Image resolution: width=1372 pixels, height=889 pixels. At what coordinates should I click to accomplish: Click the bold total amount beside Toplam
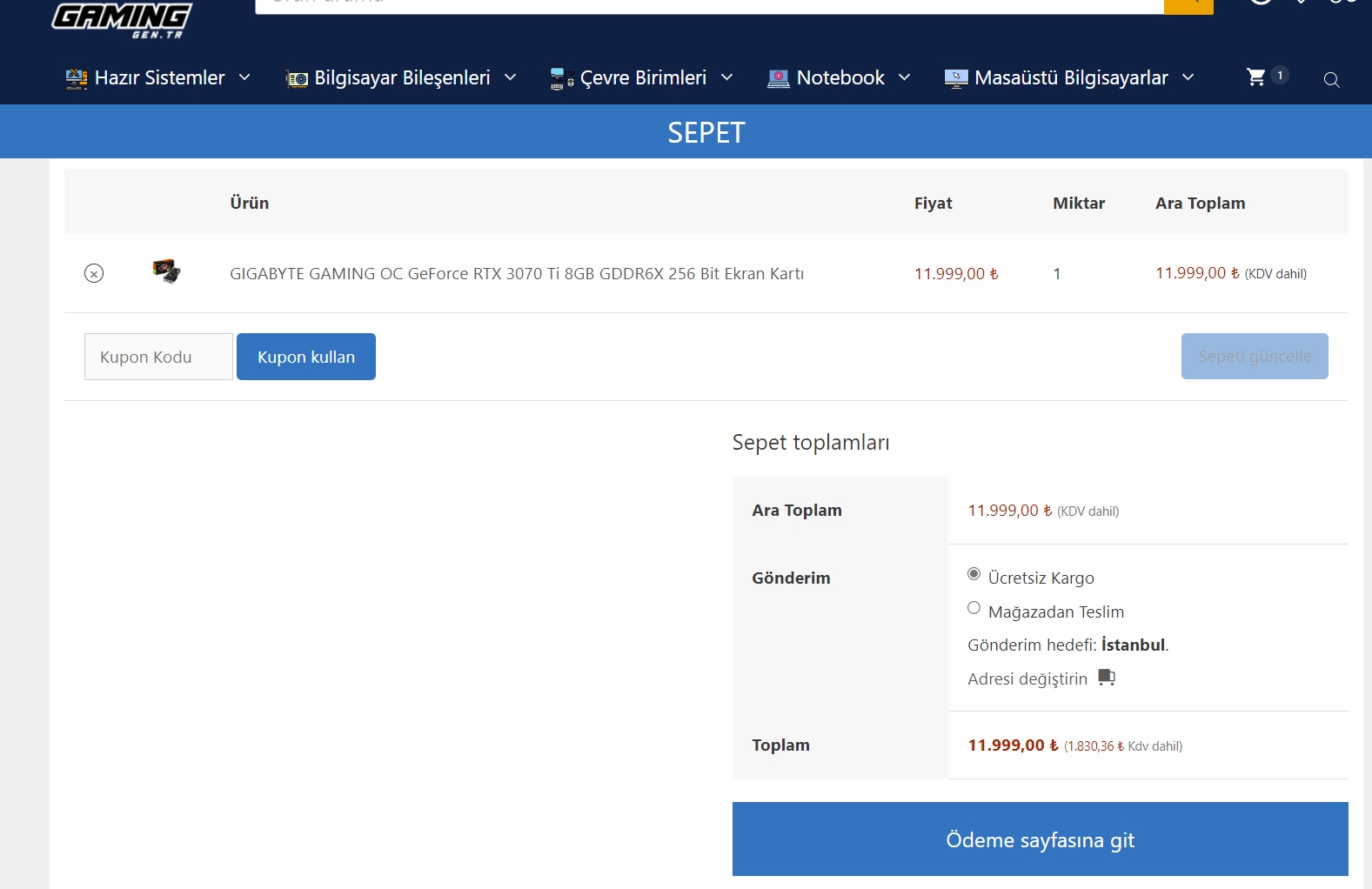[x=1014, y=745]
